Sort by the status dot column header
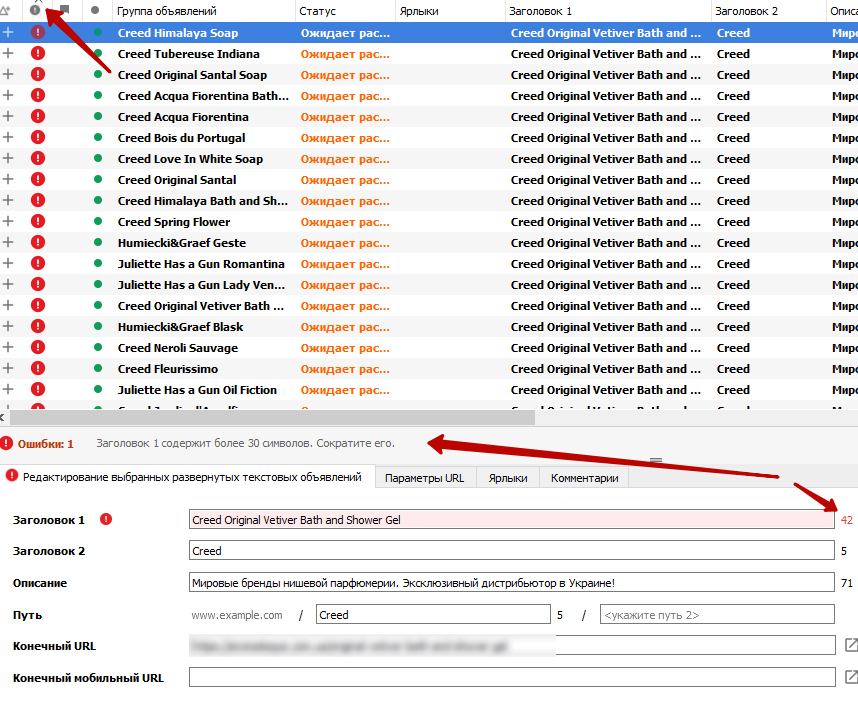The image size is (858, 706). click(95, 10)
